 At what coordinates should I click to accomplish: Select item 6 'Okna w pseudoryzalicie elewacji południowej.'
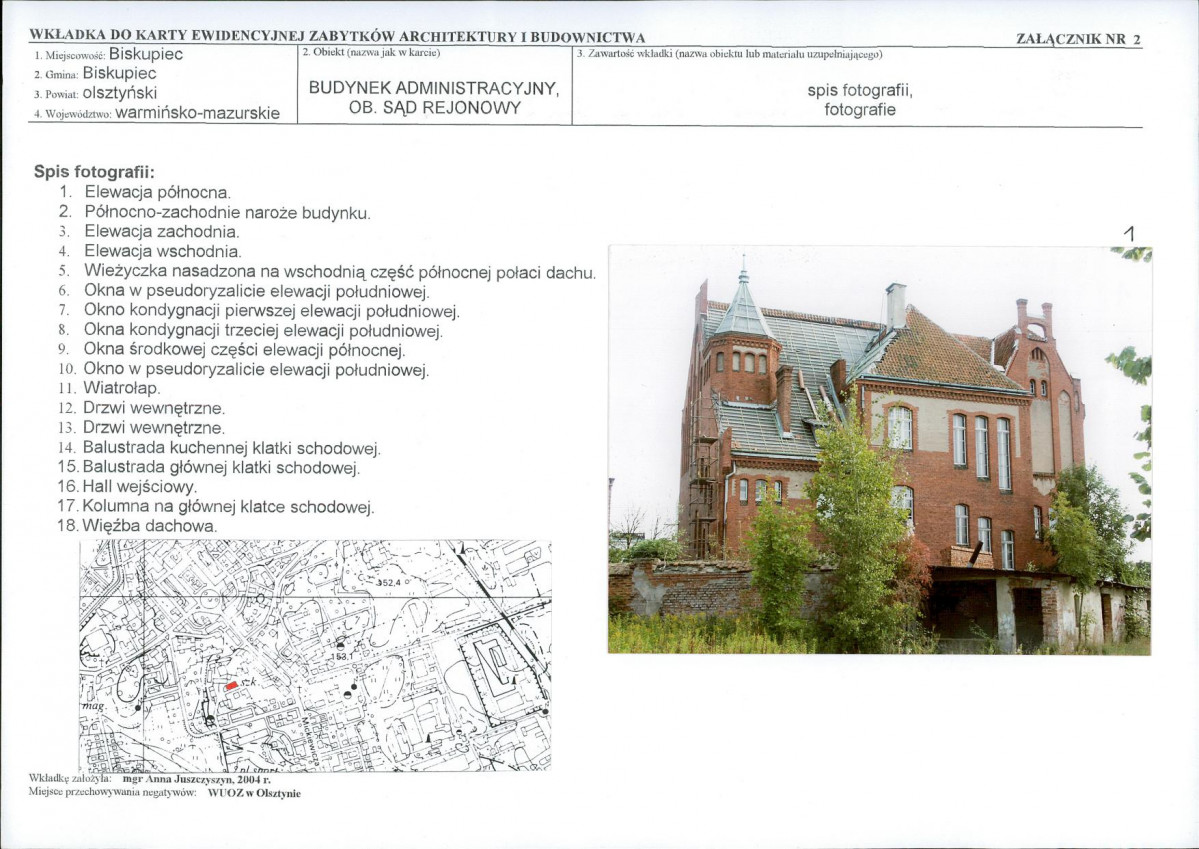click(x=257, y=291)
